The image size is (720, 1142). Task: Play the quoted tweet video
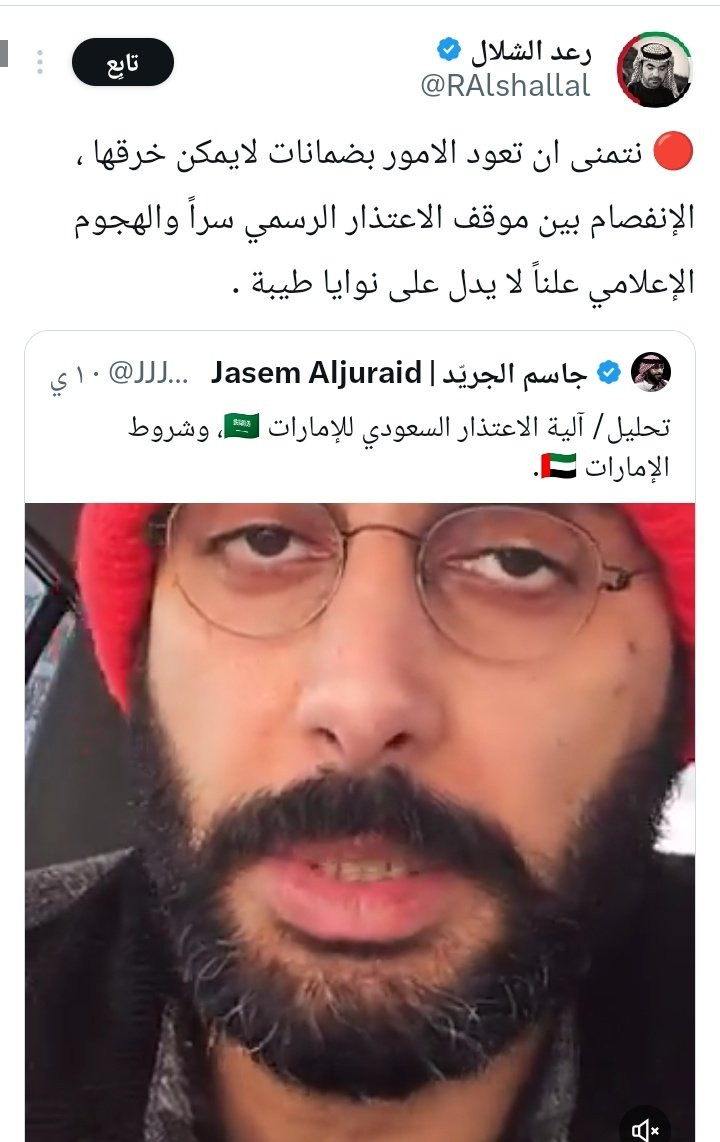pos(360,822)
